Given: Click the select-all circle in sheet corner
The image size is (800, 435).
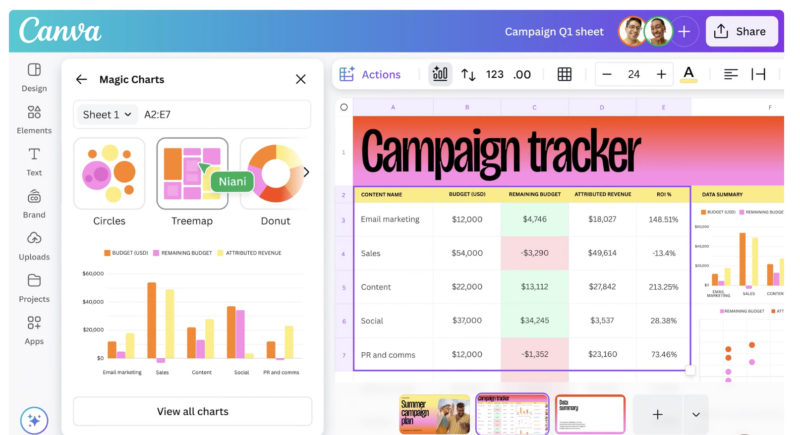Looking at the screenshot, I should (344, 107).
